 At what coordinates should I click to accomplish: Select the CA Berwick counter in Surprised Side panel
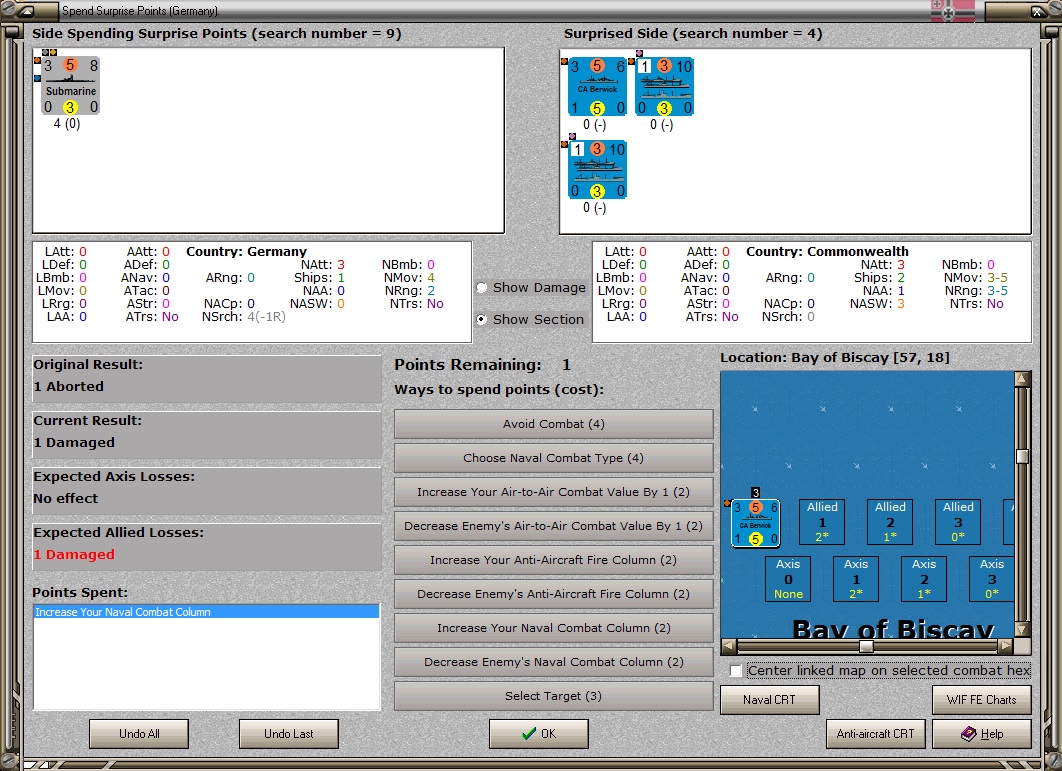coord(597,87)
